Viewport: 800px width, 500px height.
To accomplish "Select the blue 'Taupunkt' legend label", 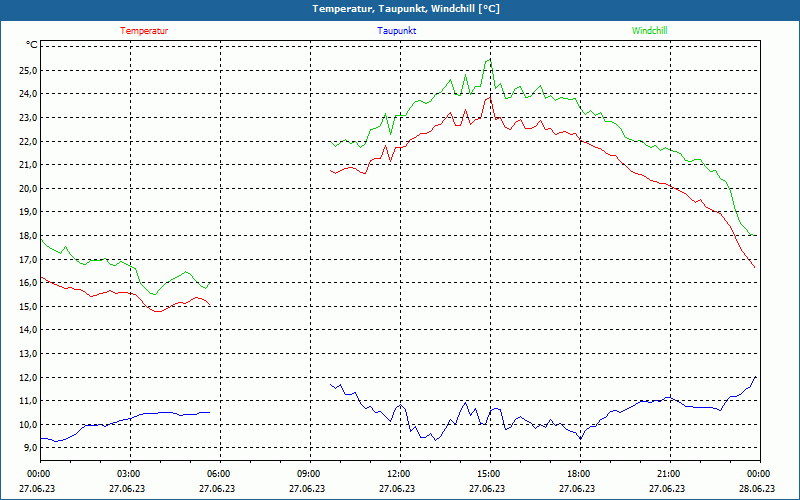I will click(396, 31).
